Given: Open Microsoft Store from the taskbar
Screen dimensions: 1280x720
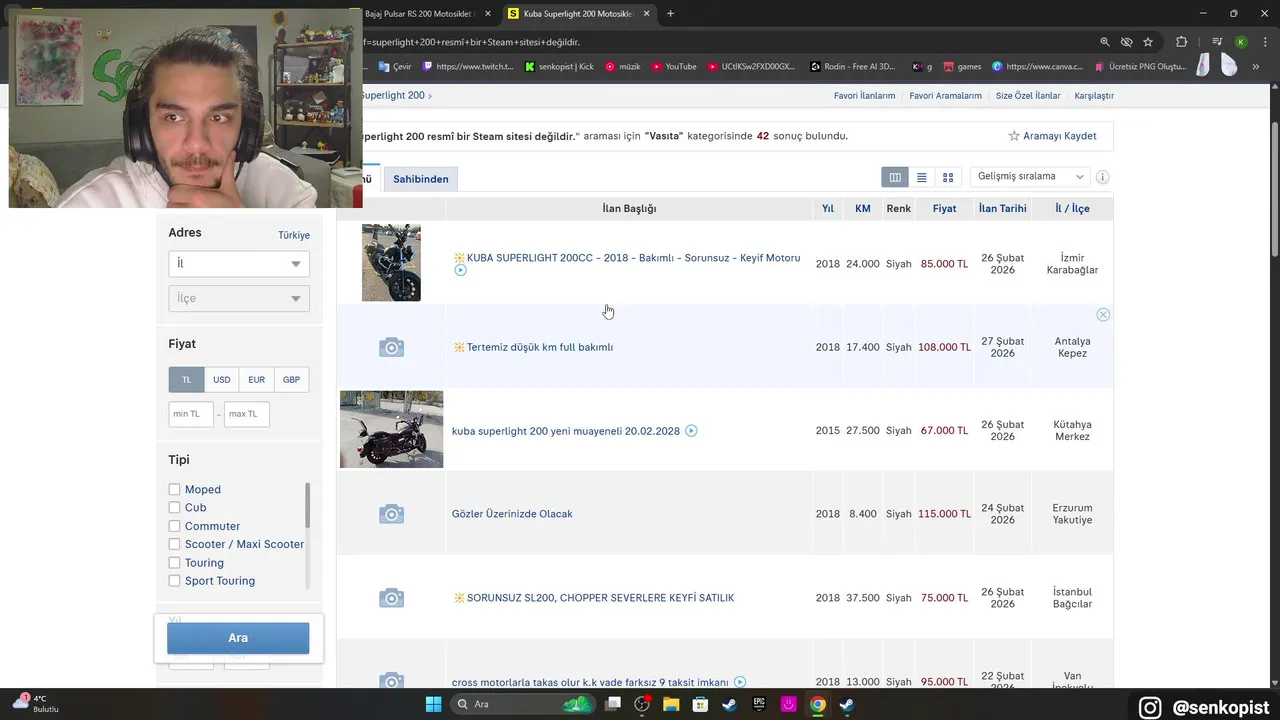Looking at the screenshot, I should [x=701, y=704].
